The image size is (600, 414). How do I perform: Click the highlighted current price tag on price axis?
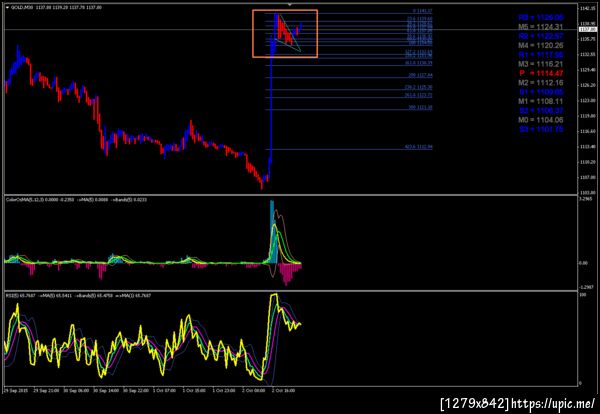pyautogui.click(x=588, y=29)
